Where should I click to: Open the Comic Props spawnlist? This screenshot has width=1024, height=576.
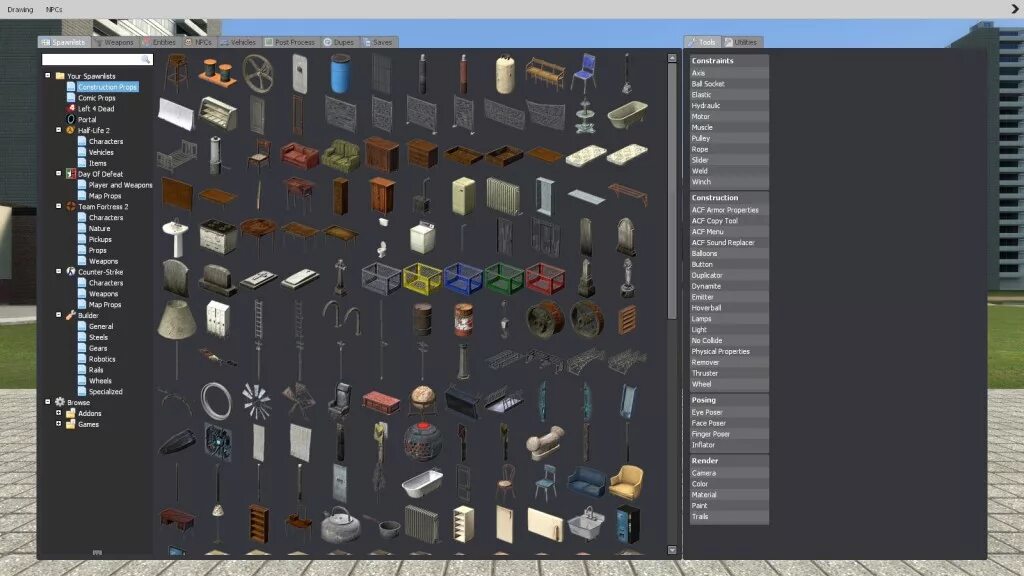point(97,98)
